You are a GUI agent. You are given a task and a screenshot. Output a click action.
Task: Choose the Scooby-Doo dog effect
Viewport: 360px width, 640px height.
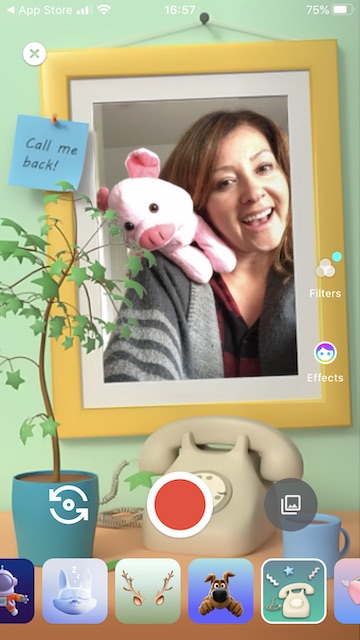[221, 591]
